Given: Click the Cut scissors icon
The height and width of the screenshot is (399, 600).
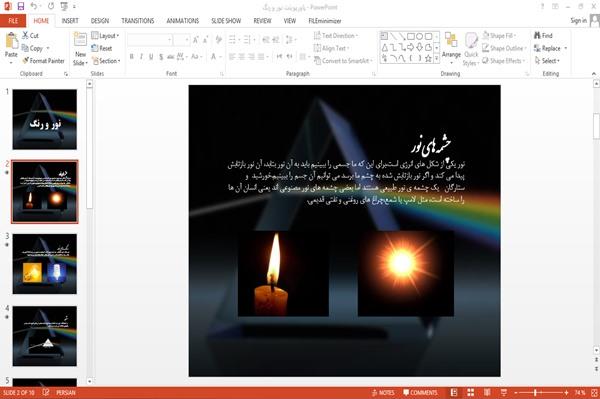Looking at the screenshot, I should point(25,35).
